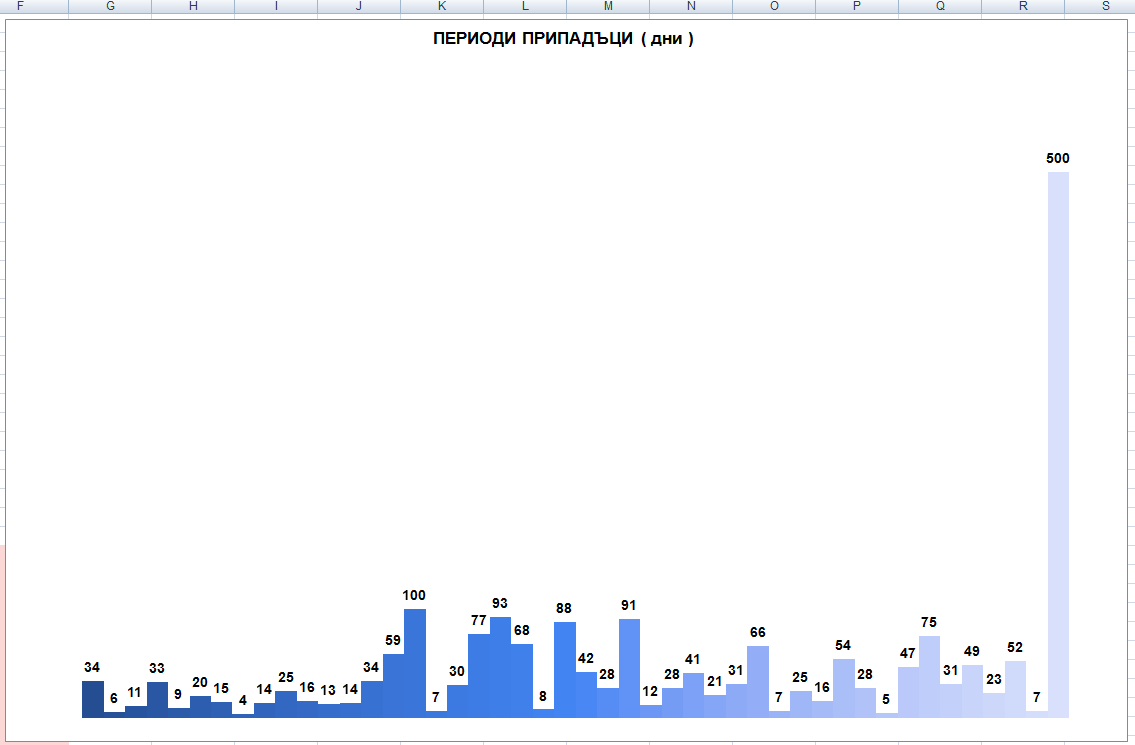1135x745 pixels.
Task: Click the data label 75
Action: tap(929, 623)
